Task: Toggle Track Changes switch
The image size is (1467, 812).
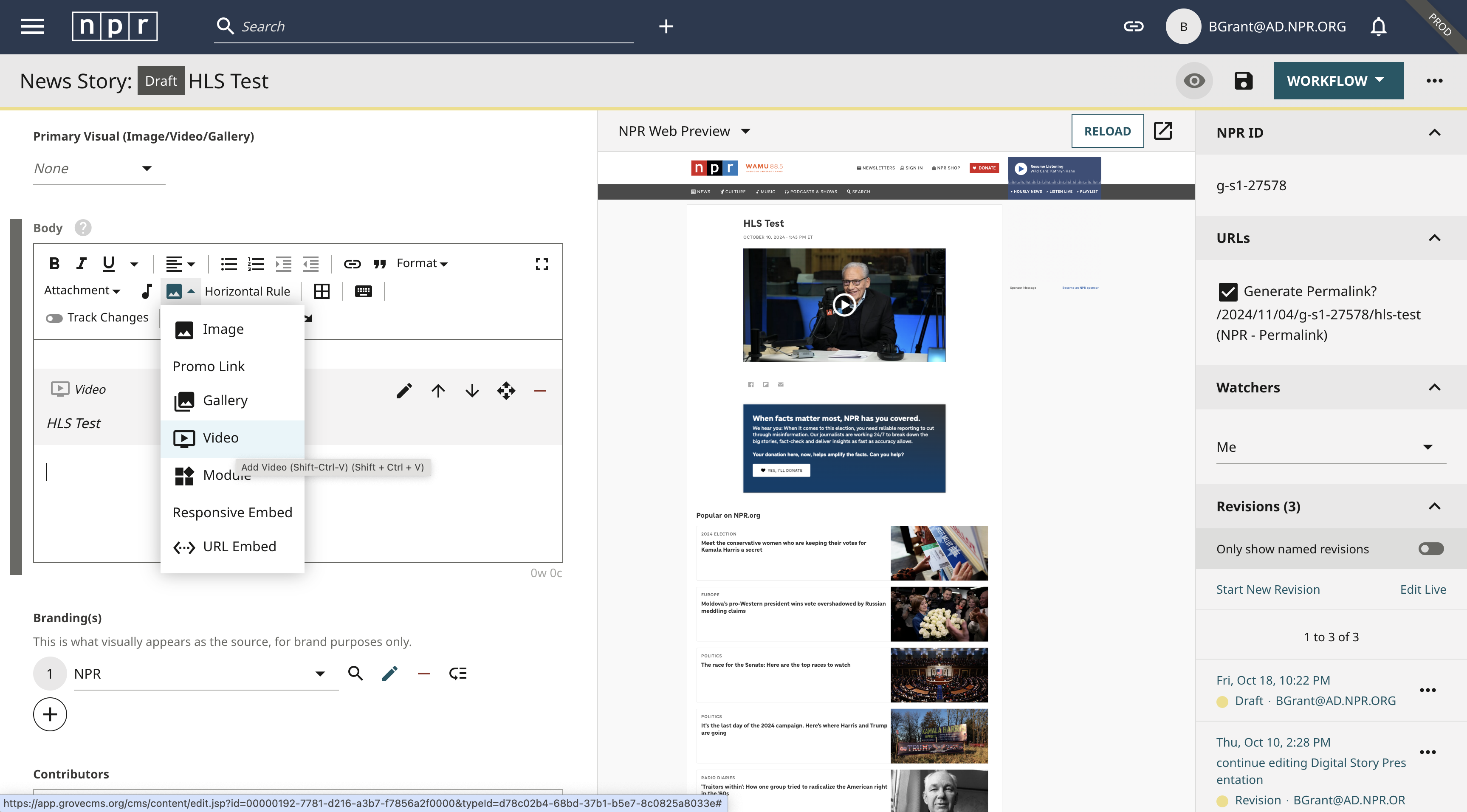Action: pos(54,318)
